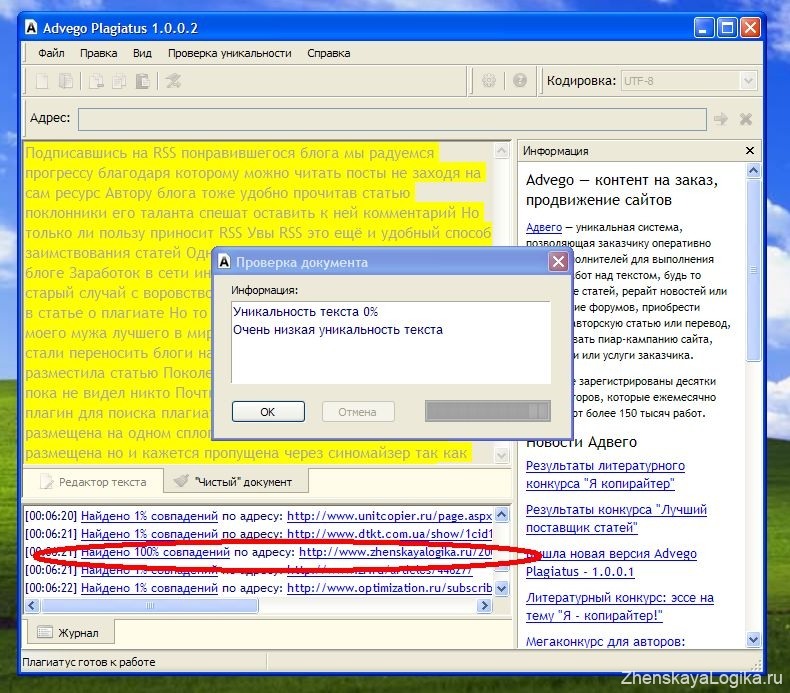790x693 pixels.
Task: Open the Advego Plagiatus 1.0.0.1 news link
Action: (x=611, y=562)
